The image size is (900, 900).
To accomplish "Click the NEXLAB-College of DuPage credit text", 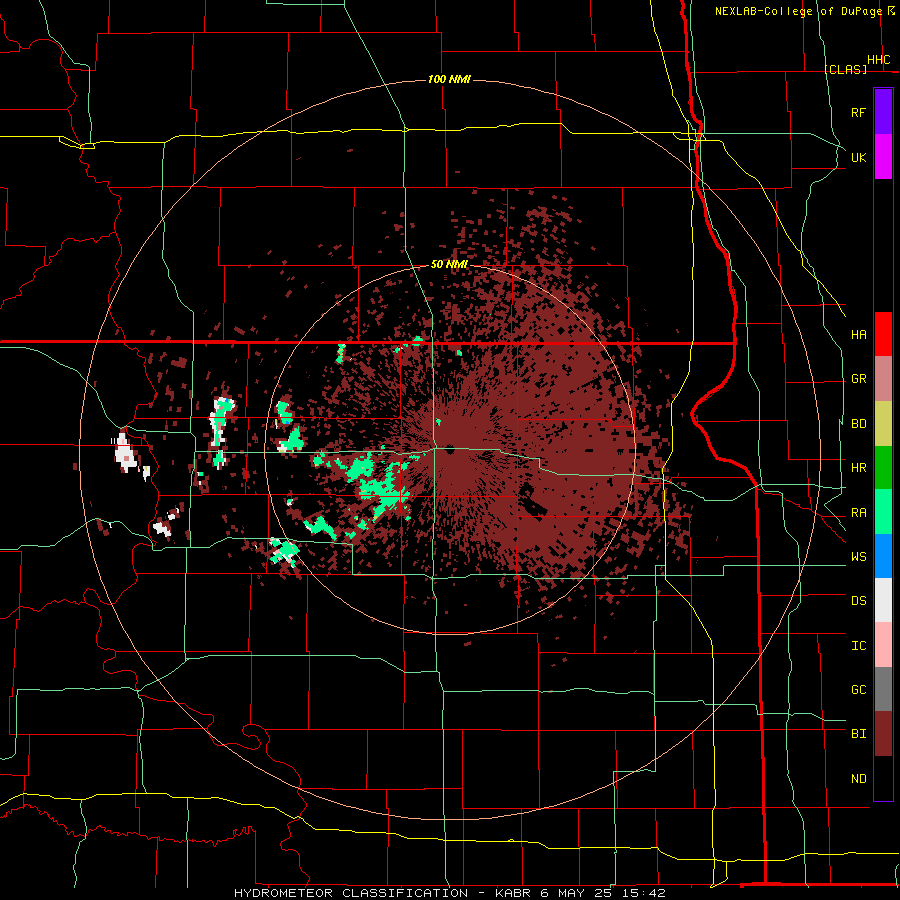I will point(798,11).
